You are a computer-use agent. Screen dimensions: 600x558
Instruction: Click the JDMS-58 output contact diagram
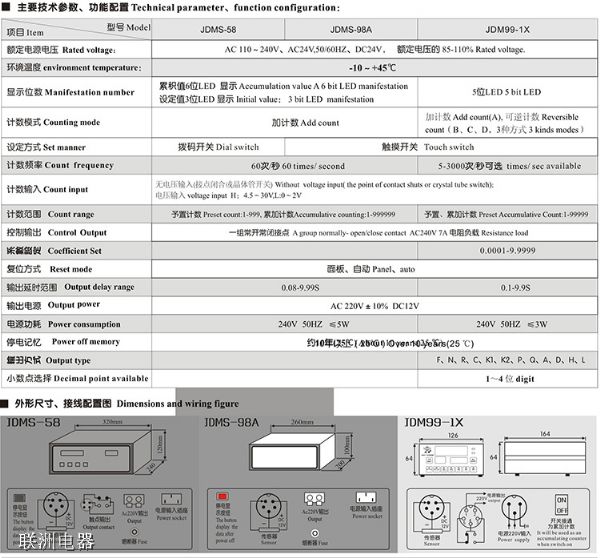click(96, 504)
